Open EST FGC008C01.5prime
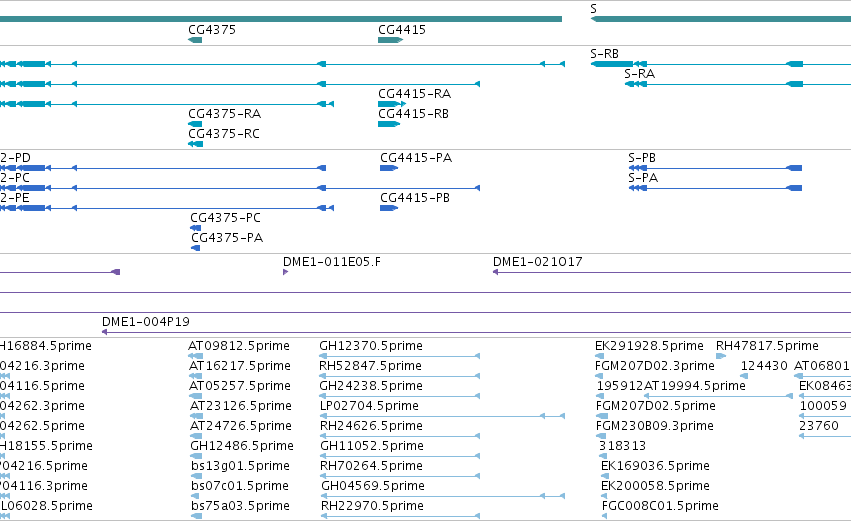 point(660,506)
